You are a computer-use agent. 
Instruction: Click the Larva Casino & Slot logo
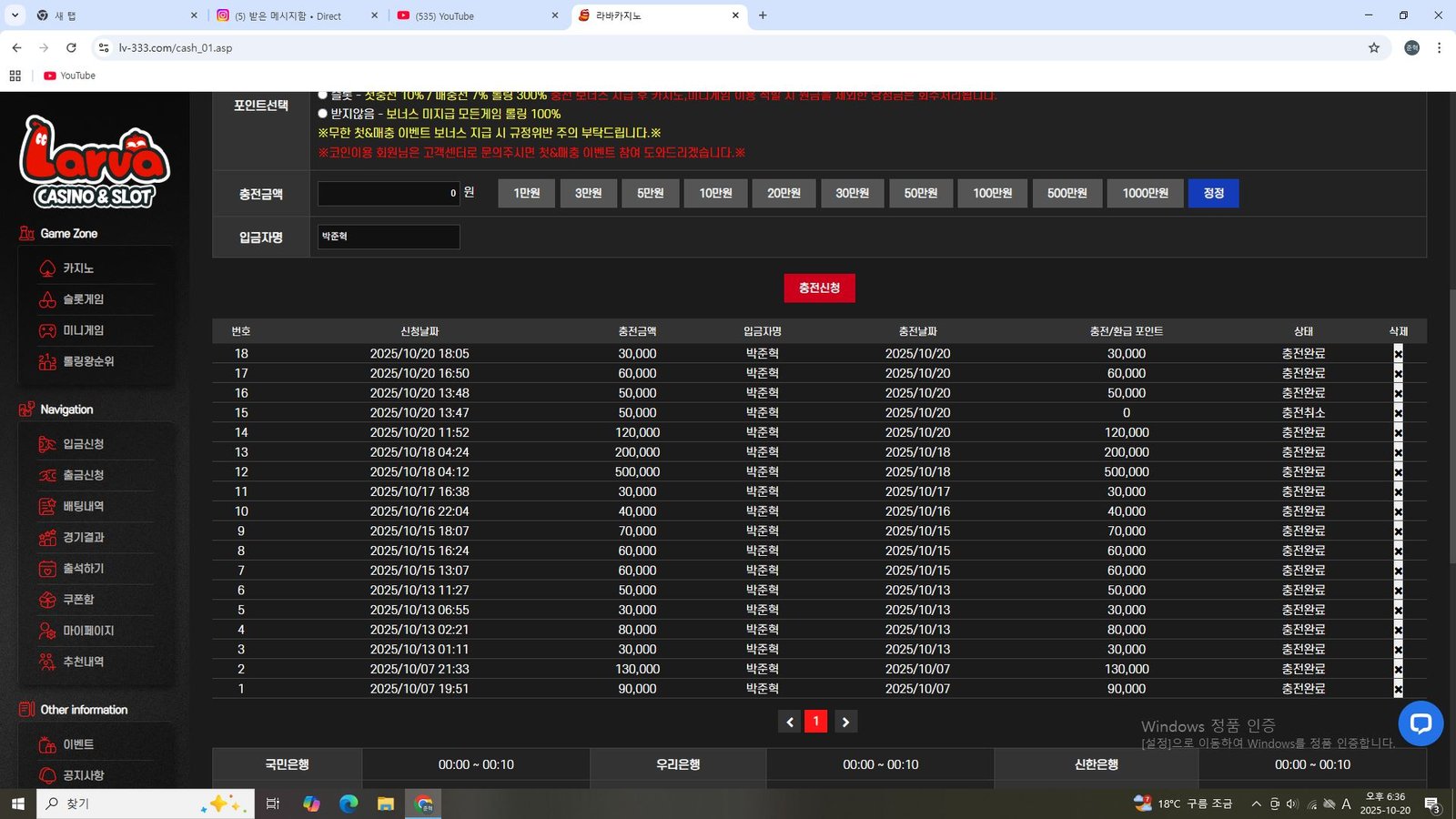pos(94,162)
